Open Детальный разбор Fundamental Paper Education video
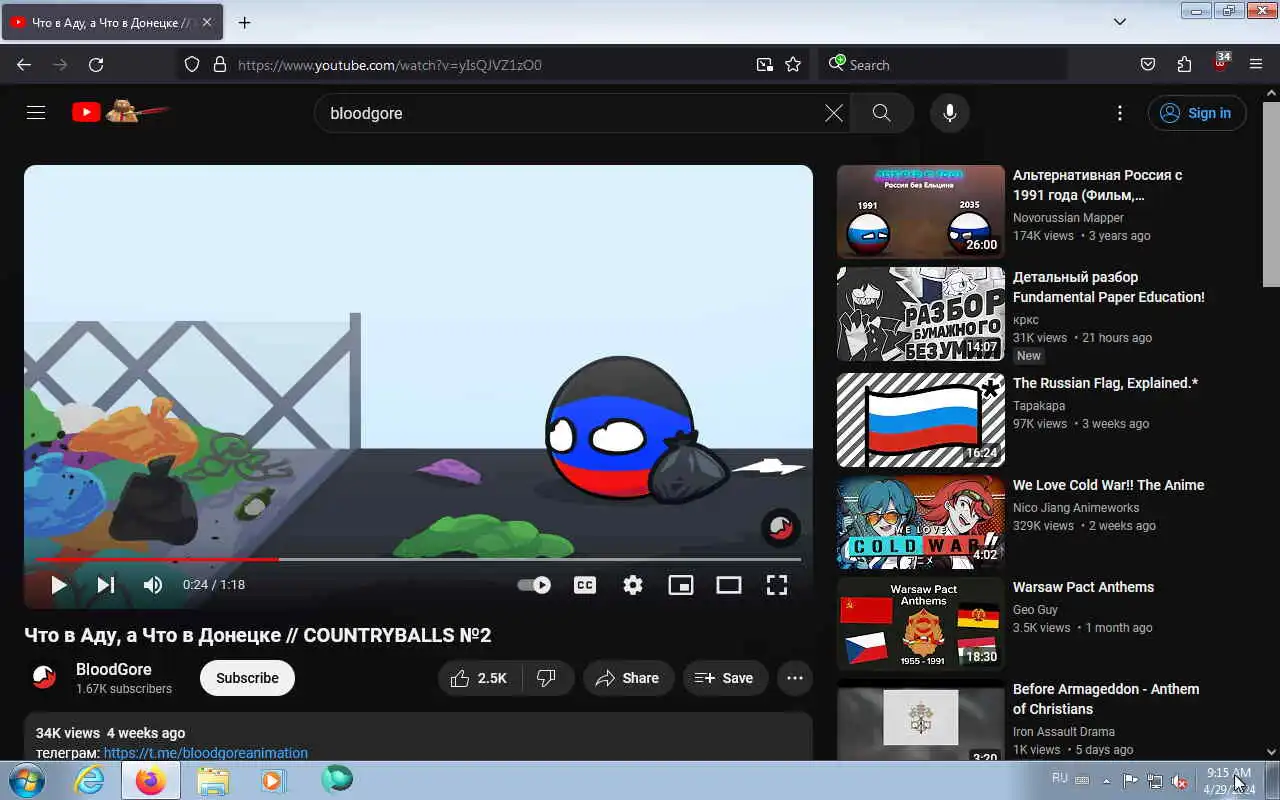The height and width of the screenshot is (800, 1280). click(1109, 287)
